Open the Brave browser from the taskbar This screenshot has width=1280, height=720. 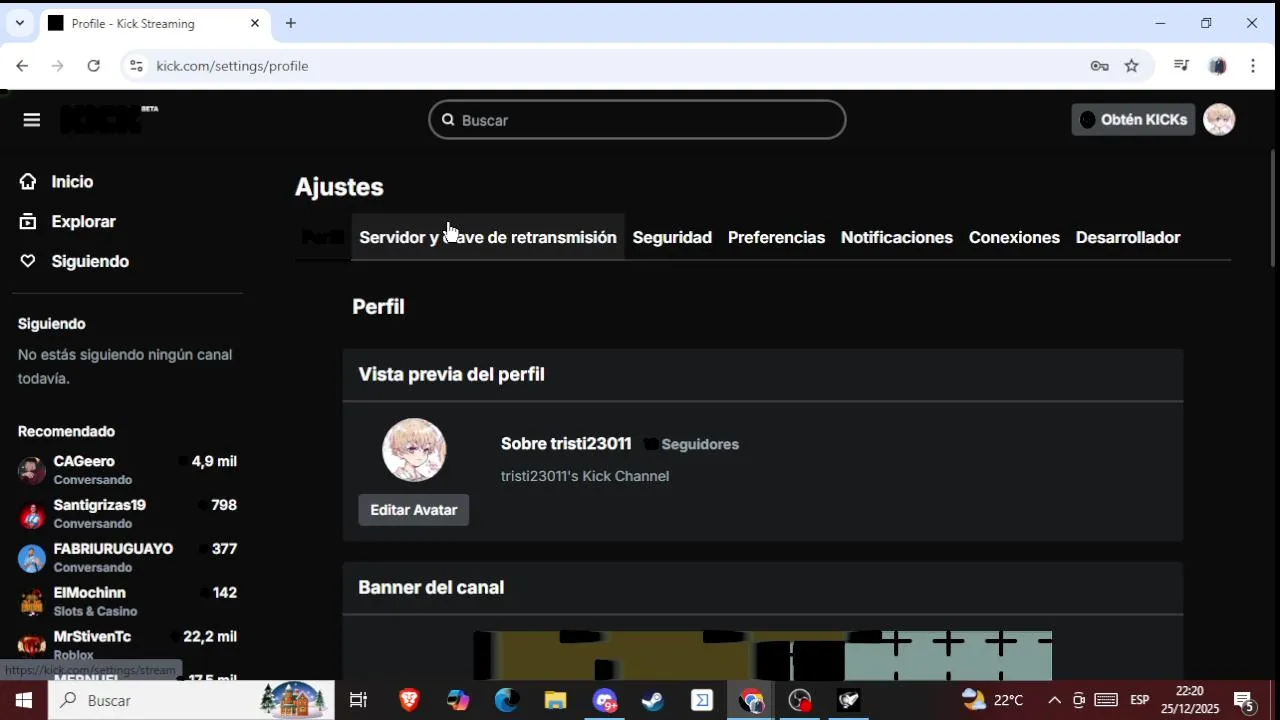click(409, 700)
